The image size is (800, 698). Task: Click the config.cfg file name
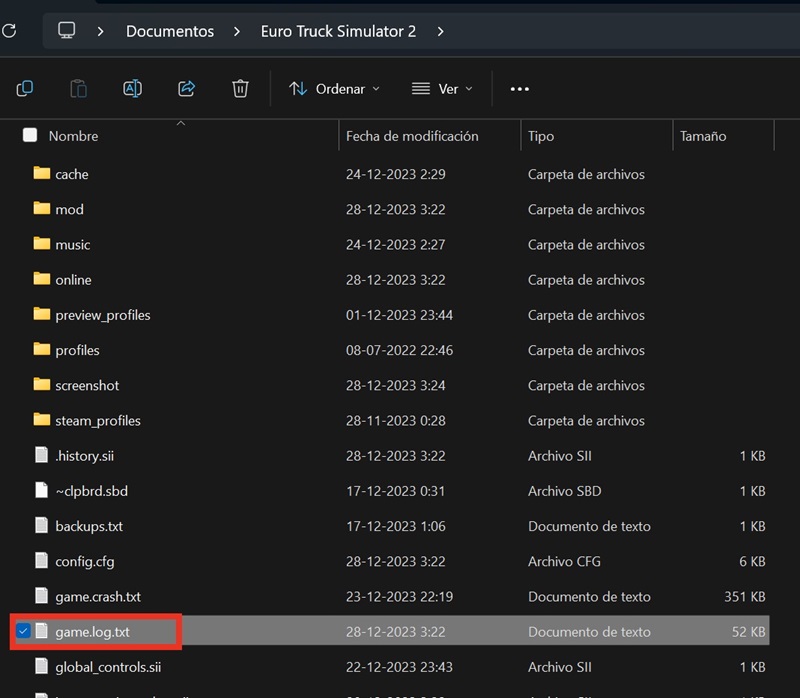(x=85, y=562)
